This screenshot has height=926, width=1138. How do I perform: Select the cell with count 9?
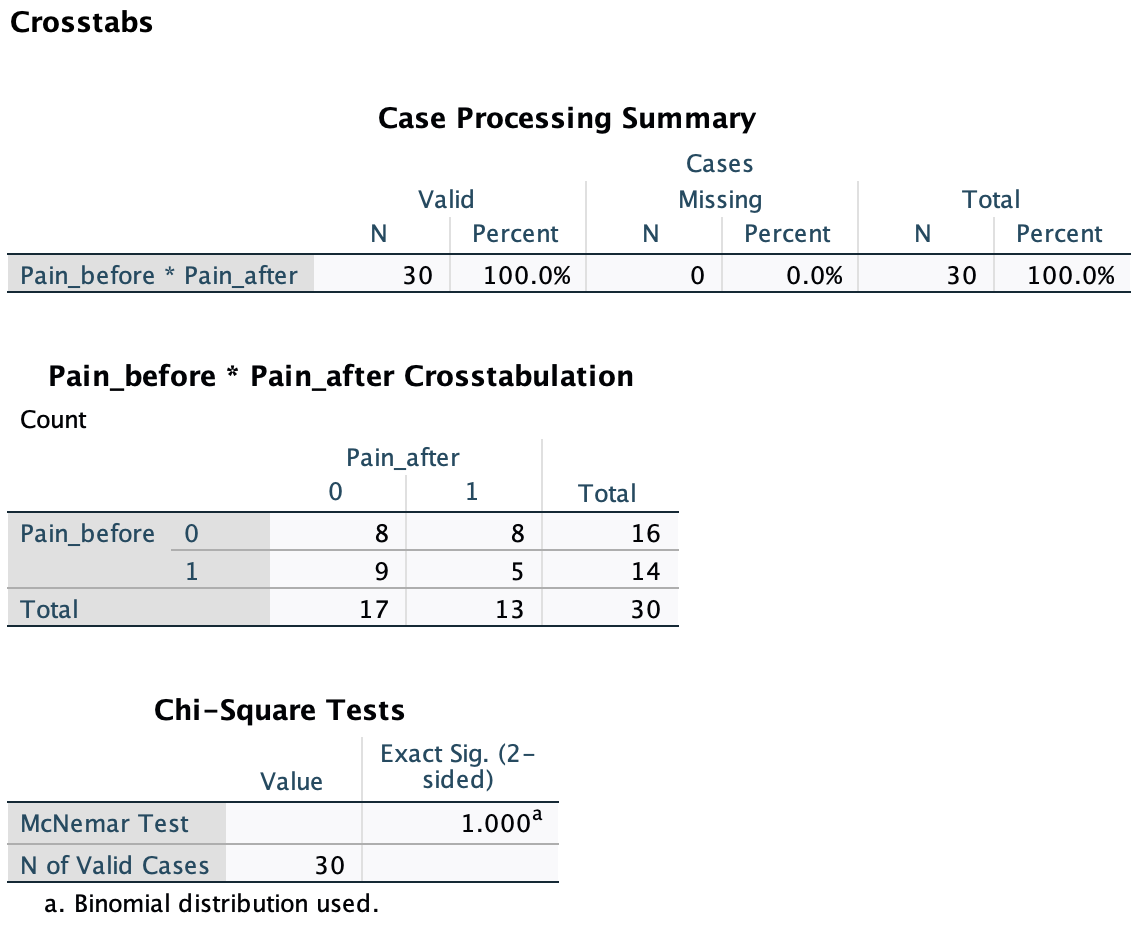(x=380, y=571)
